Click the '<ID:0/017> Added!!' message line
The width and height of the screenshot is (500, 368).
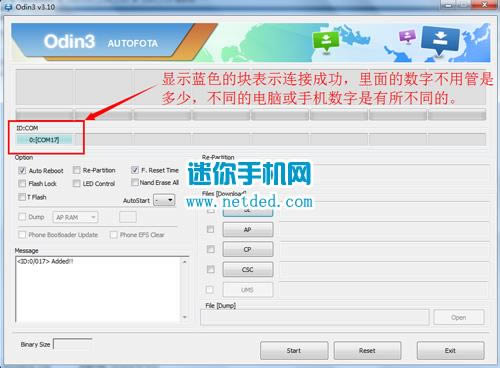(x=45, y=261)
